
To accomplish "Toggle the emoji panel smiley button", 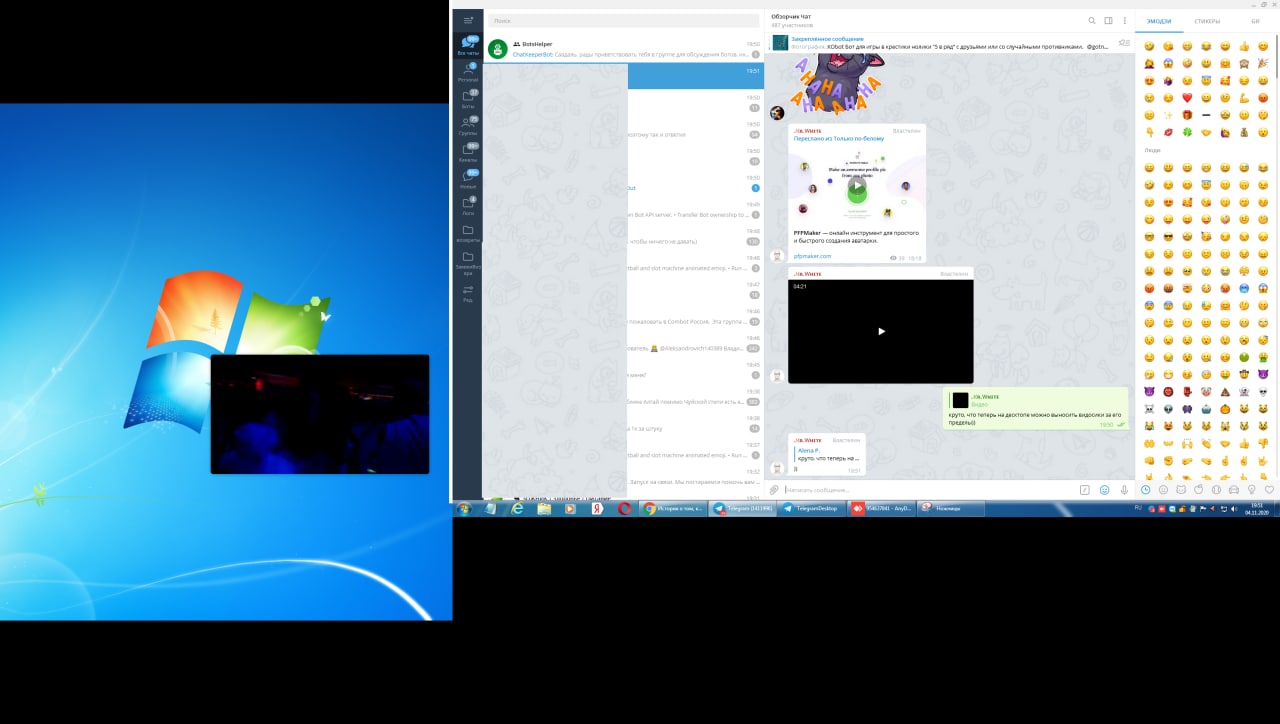I will 1105,490.
